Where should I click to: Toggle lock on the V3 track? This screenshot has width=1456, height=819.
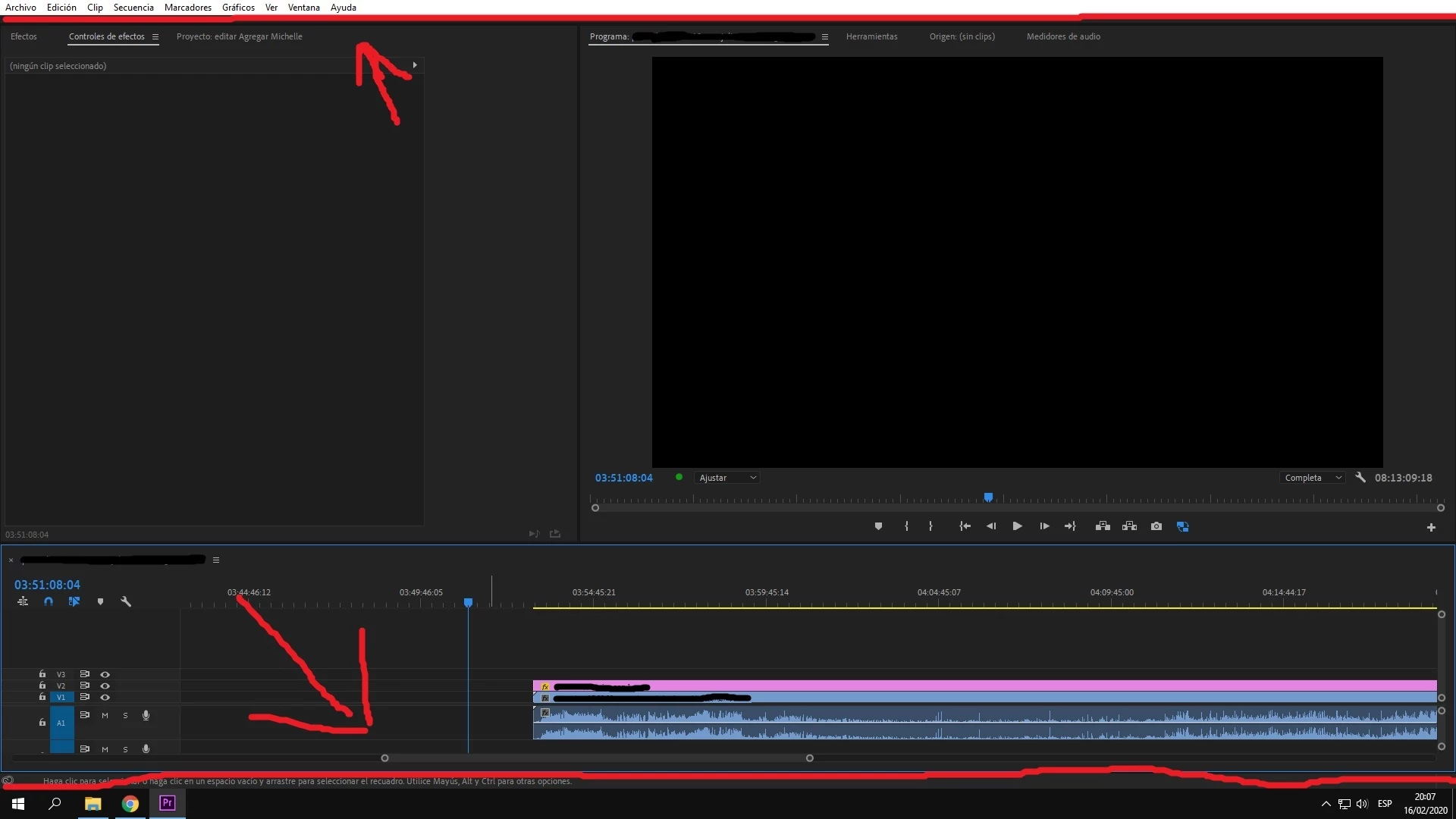(42, 673)
